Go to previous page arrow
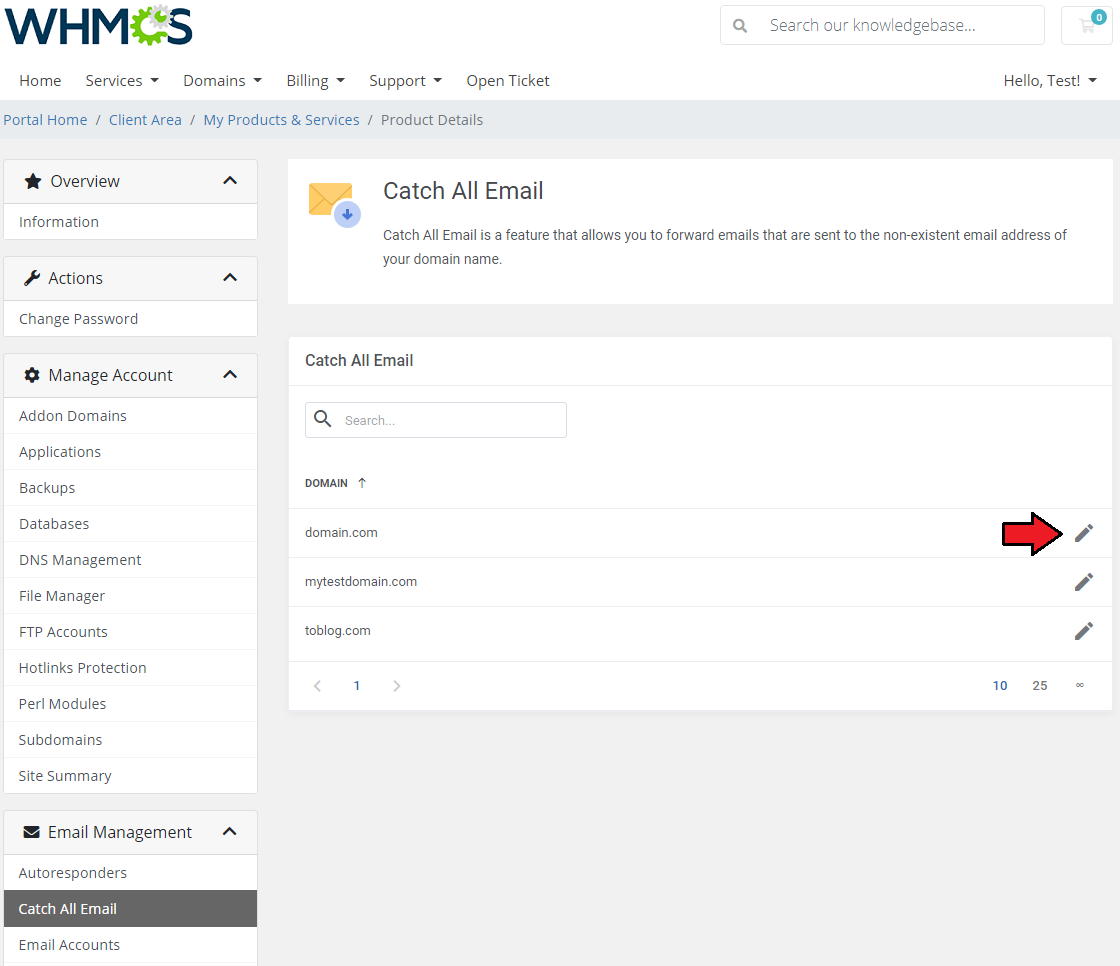 click(x=318, y=686)
